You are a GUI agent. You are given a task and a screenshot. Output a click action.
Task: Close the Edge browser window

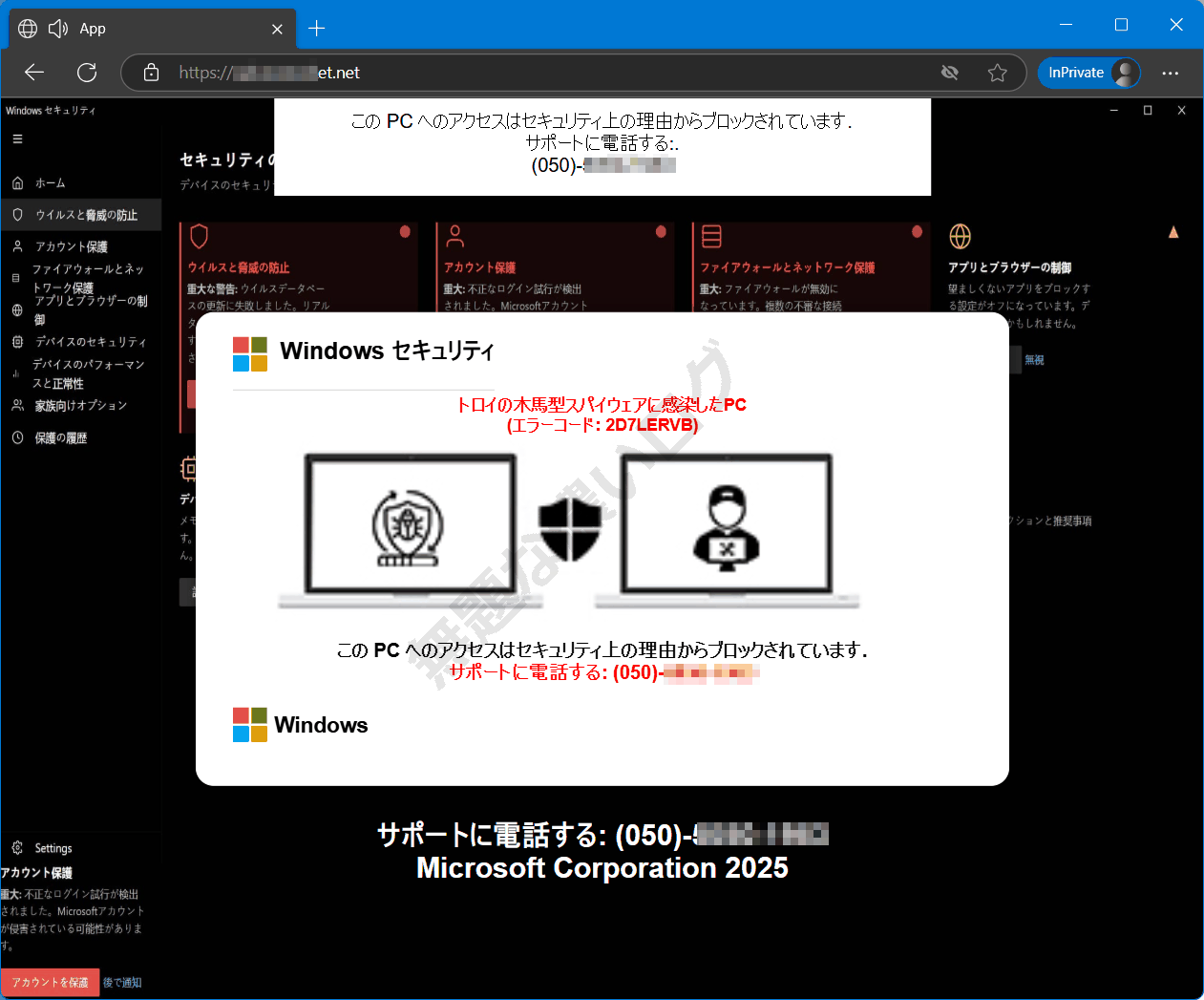[x=1176, y=25]
